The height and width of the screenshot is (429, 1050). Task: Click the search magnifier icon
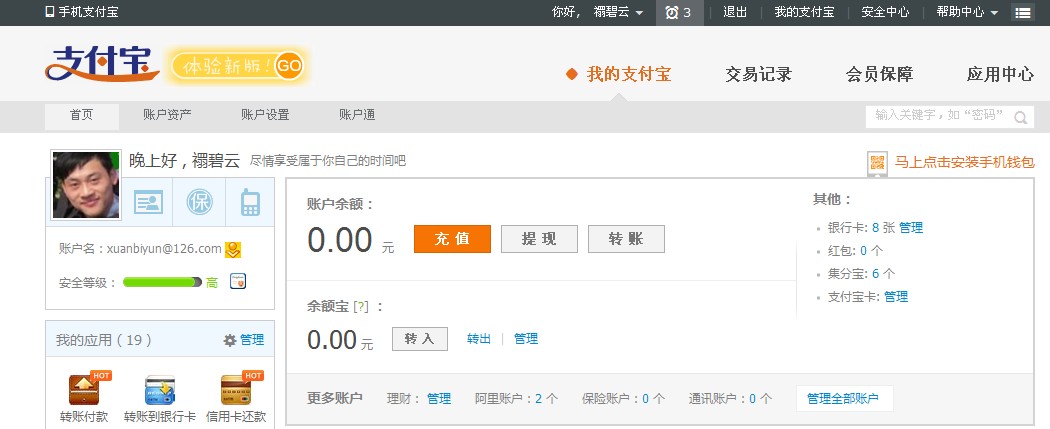pyautogui.click(x=1021, y=118)
